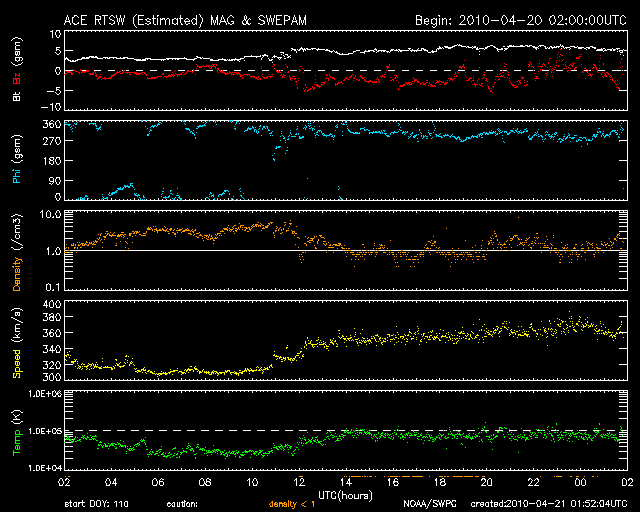Click the "18" hour tick label
This screenshot has height=512, width=640.
440,482
